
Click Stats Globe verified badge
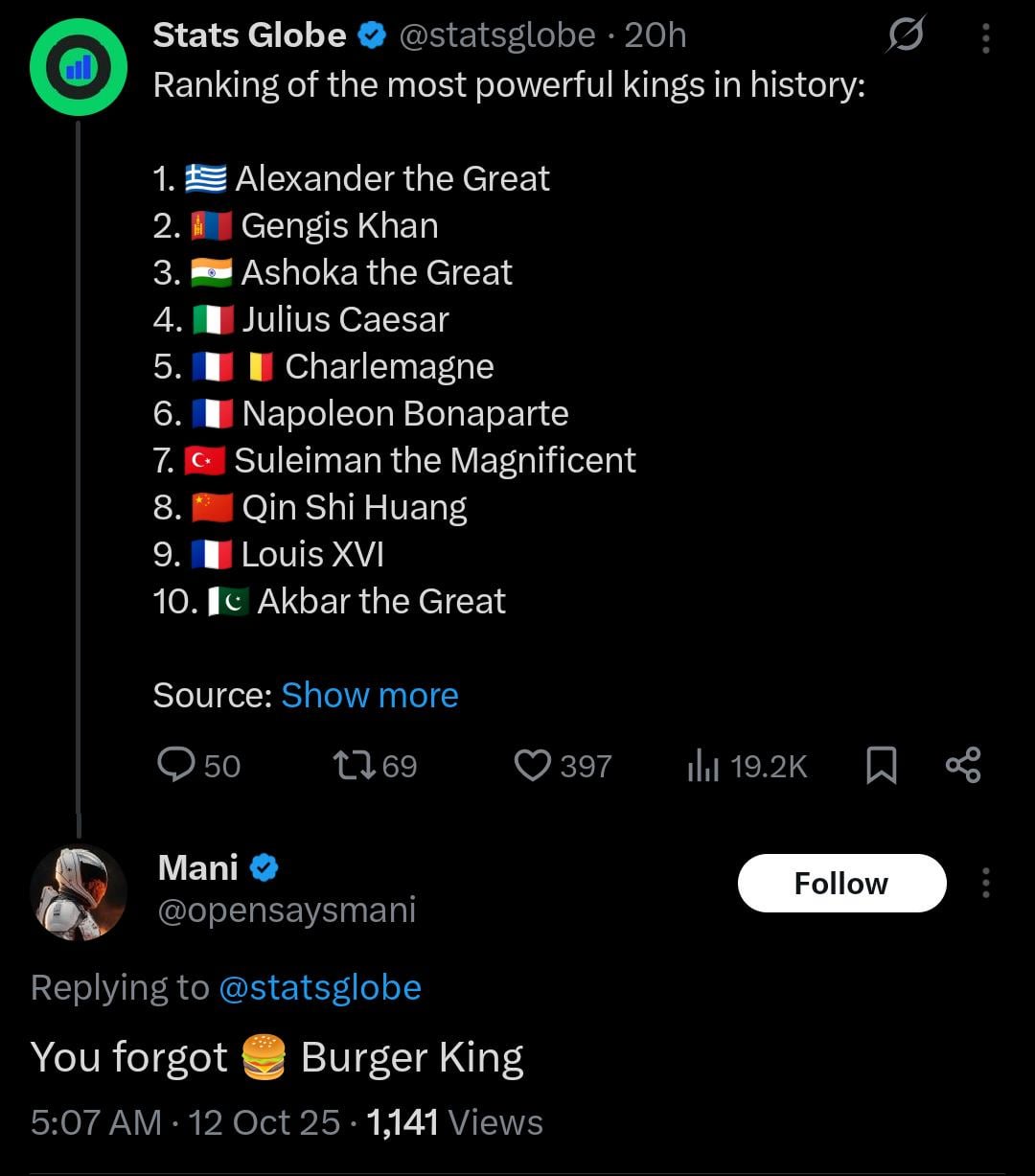(x=372, y=36)
